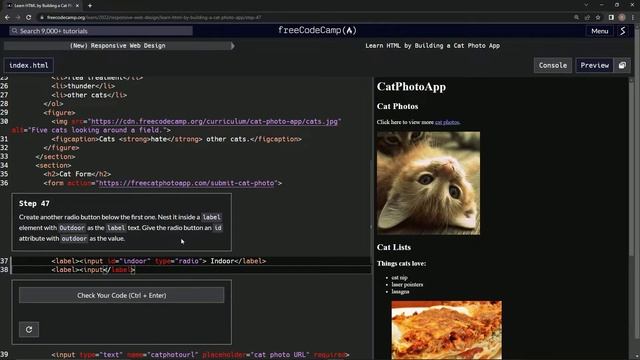Open the browser side panel icon
640x360 pixels.
click(611, 18)
